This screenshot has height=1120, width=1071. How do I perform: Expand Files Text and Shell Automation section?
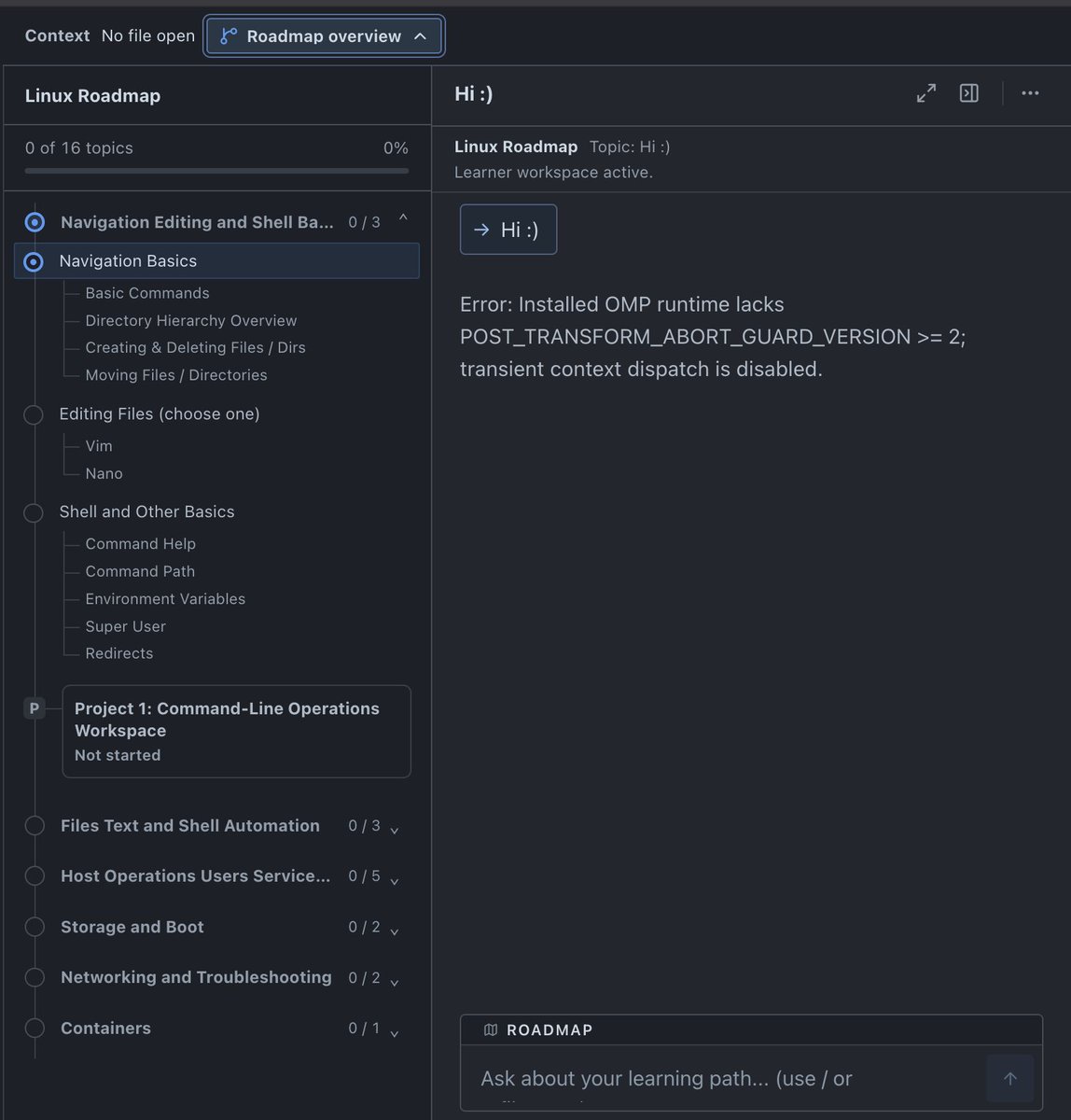(x=394, y=830)
